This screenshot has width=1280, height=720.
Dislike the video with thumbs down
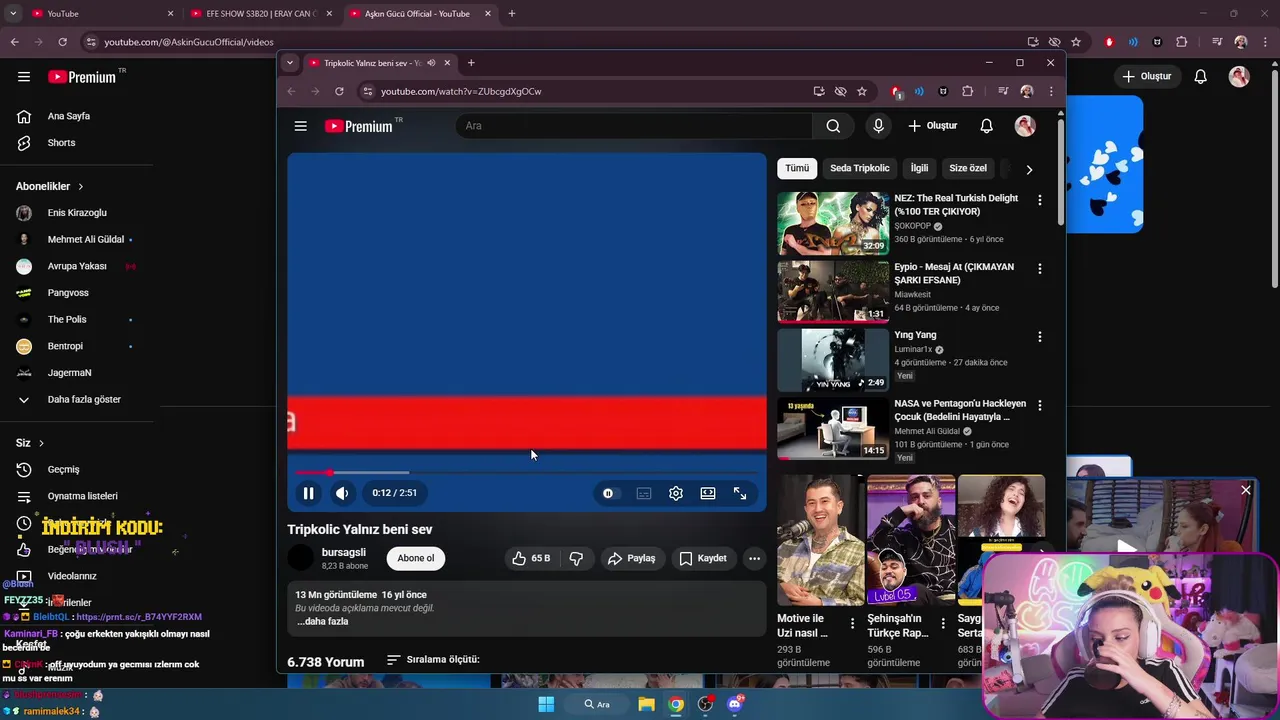pyautogui.click(x=576, y=558)
